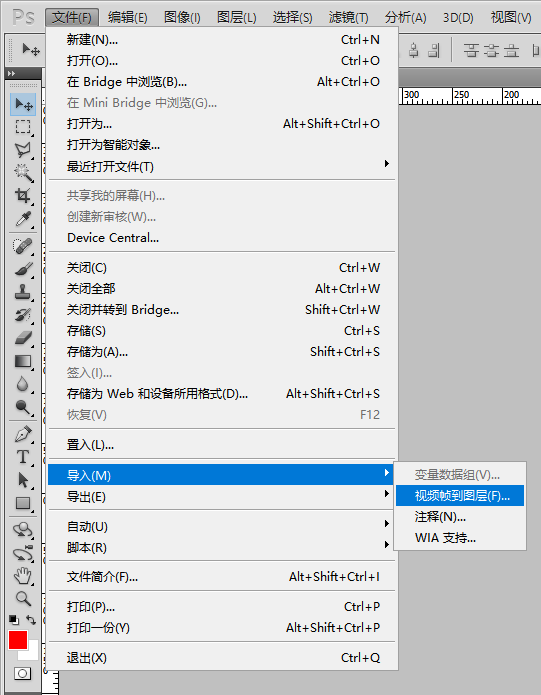Screen dimensions: 541x695
Task: Select the Polygonal Lasso tool
Action: (23, 150)
